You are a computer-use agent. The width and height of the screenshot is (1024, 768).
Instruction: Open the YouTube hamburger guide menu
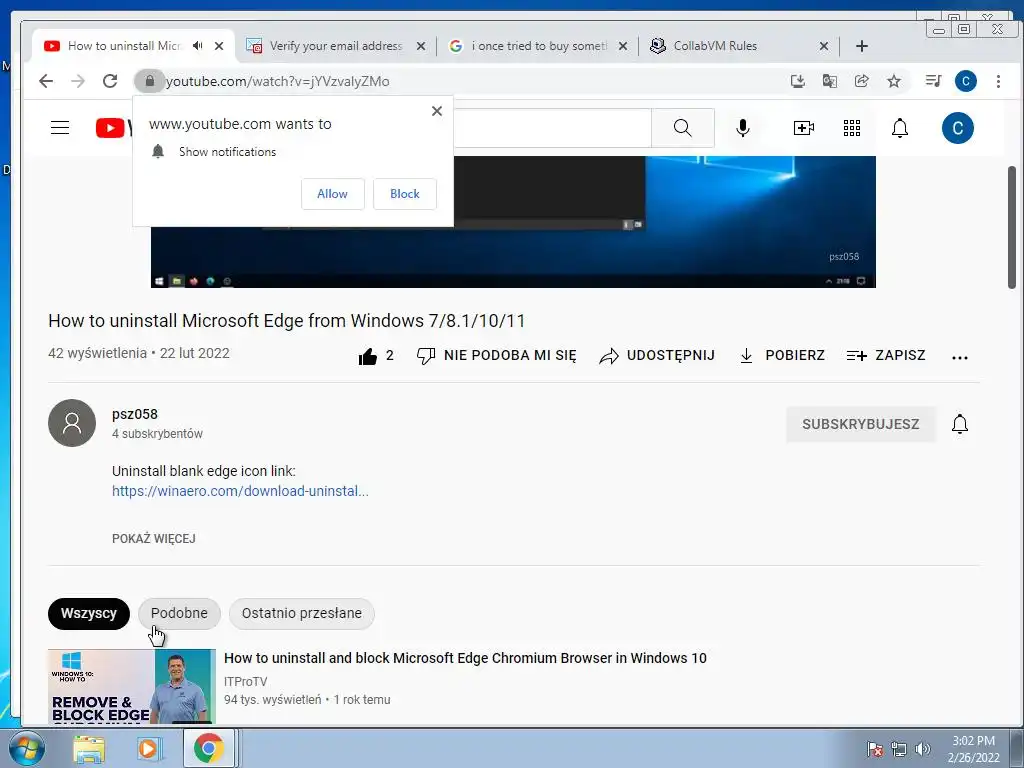tap(60, 127)
